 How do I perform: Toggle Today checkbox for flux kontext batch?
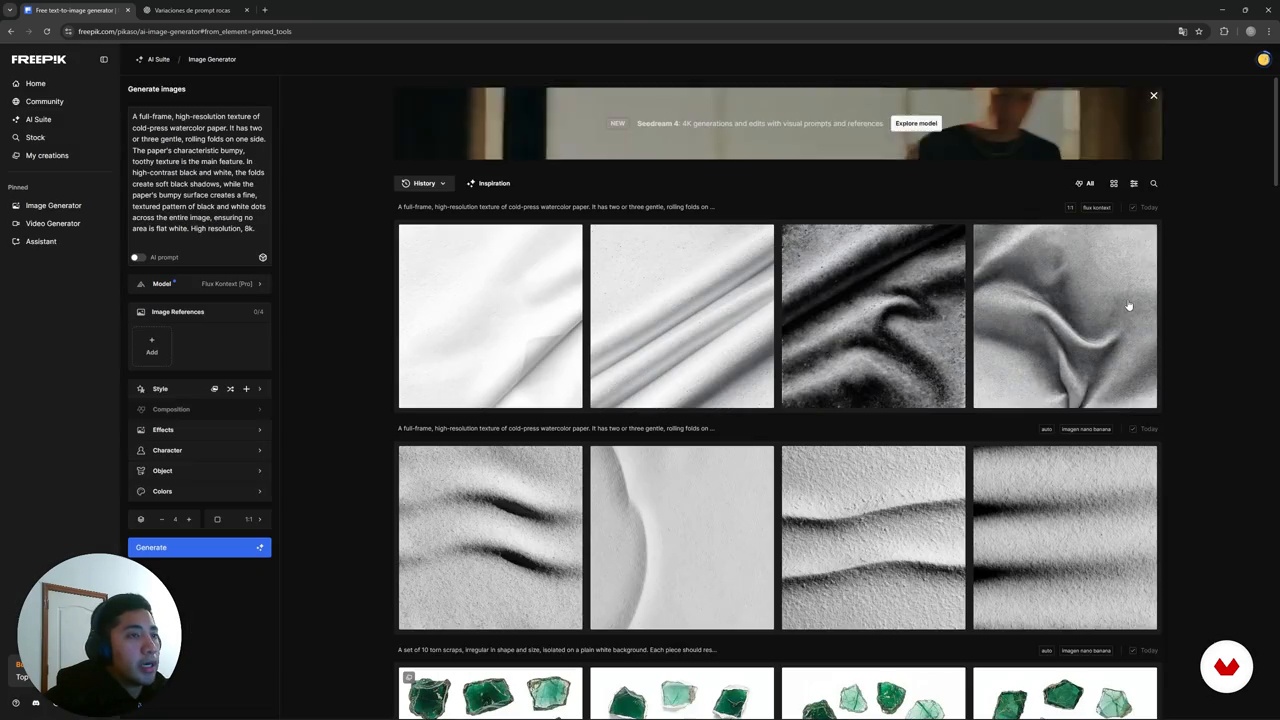pyautogui.click(x=1133, y=208)
